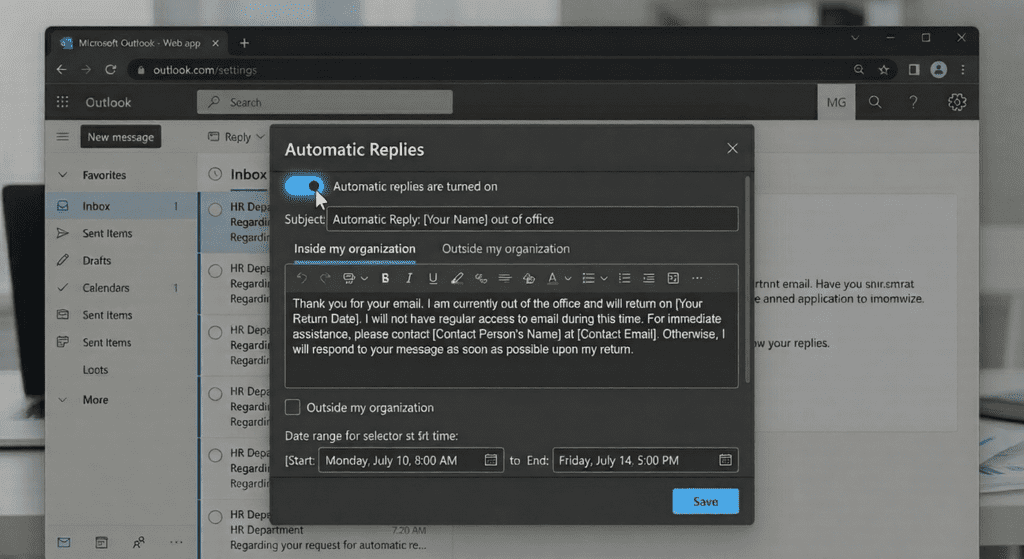This screenshot has width=1024, height=559.
Task: Open MG account profile
Action: 836,103
